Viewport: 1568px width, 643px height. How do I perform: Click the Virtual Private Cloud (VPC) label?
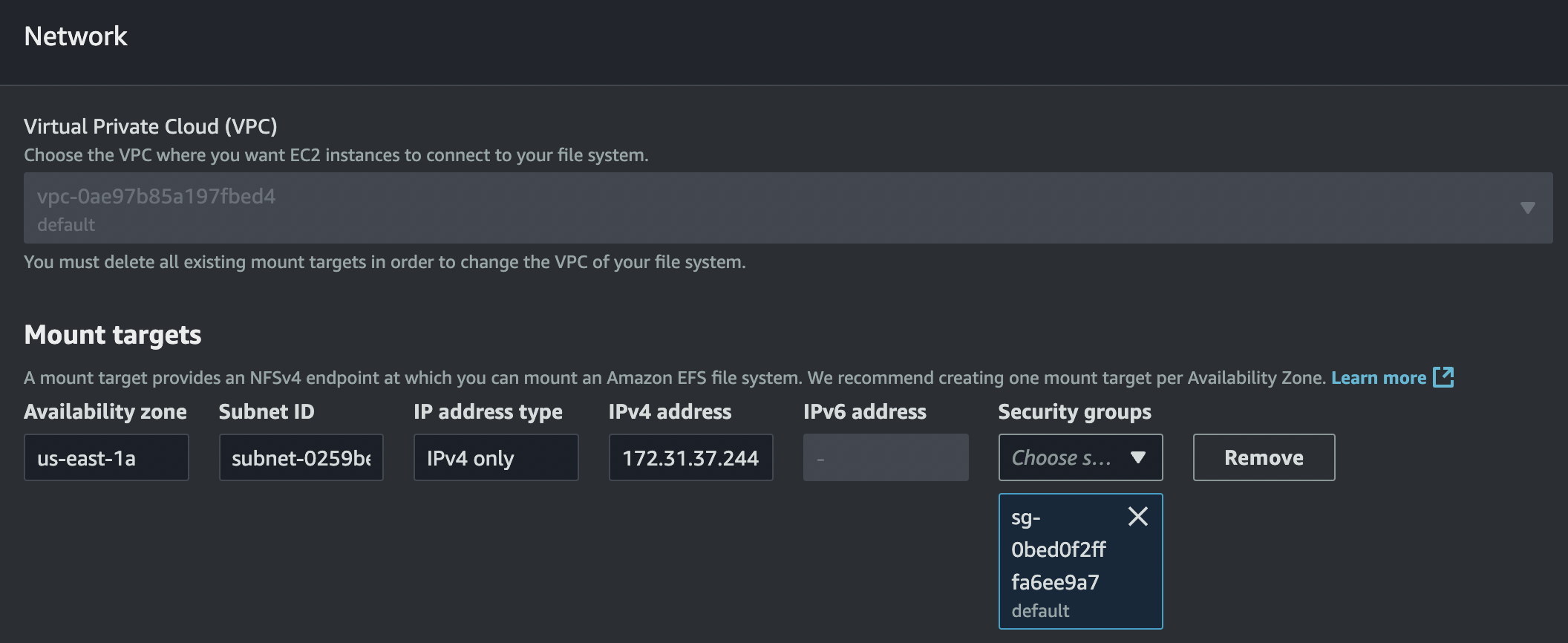[x=151, y=126]
